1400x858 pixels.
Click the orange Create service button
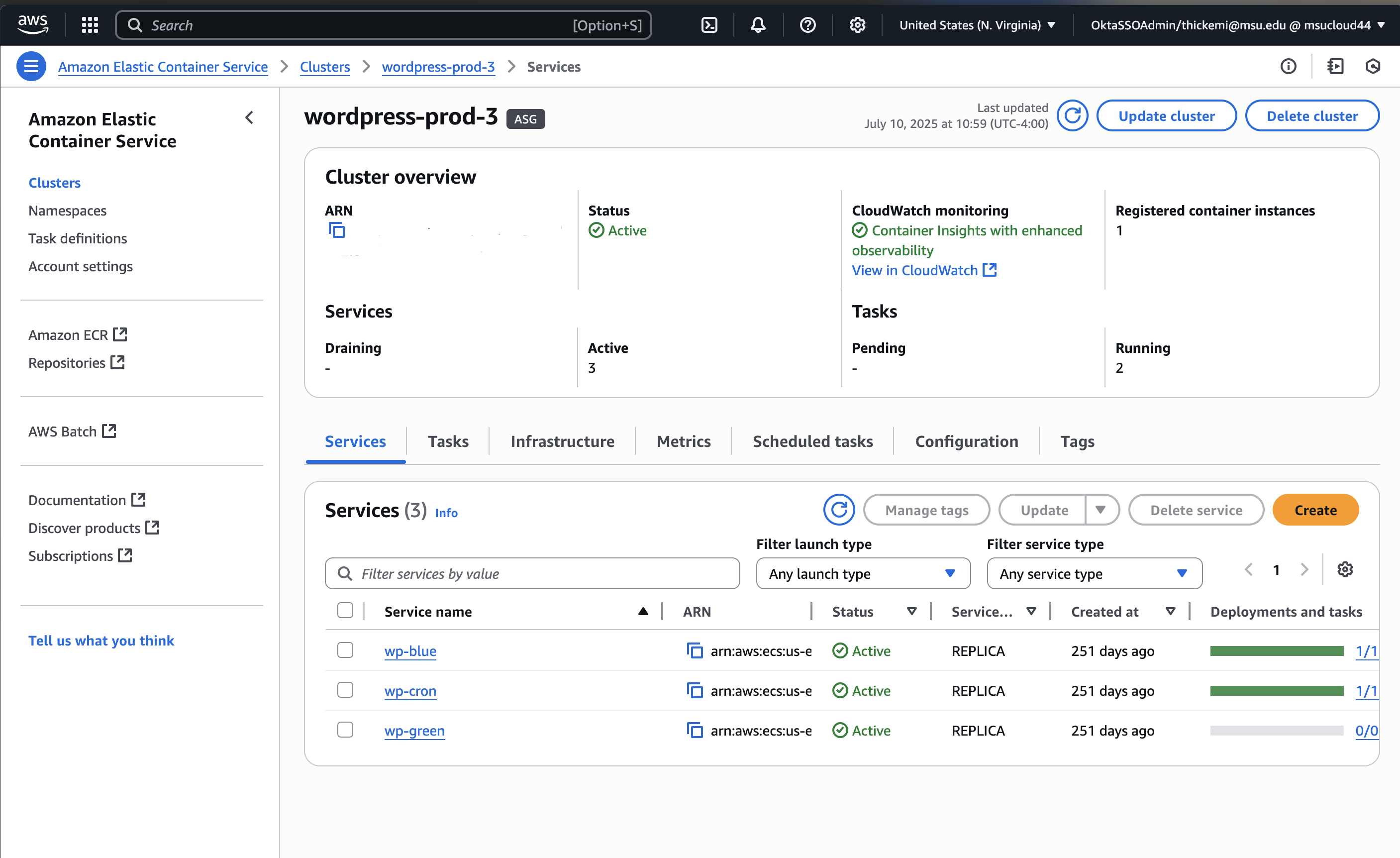pyautogui.click(x=1315, y=510)
